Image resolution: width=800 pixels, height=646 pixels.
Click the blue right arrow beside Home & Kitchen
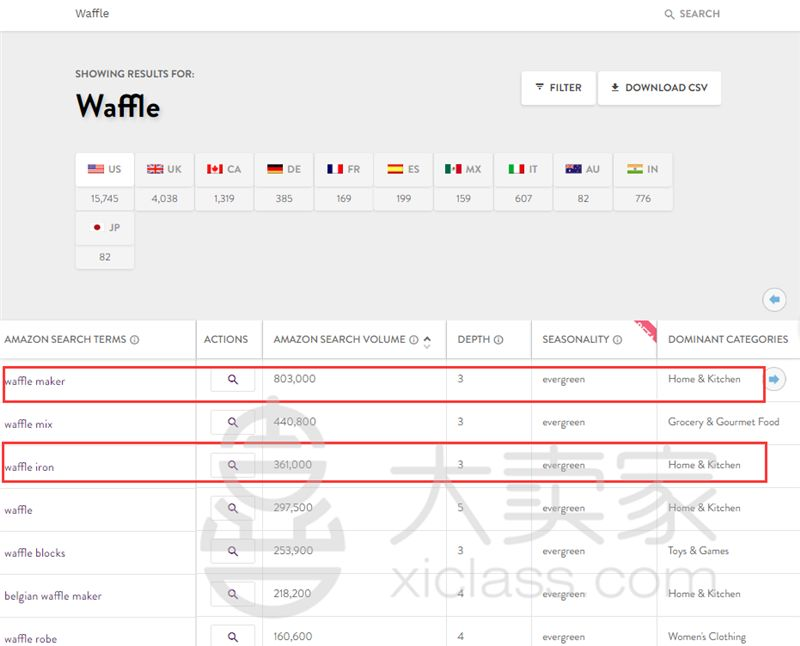coord(774,379)
